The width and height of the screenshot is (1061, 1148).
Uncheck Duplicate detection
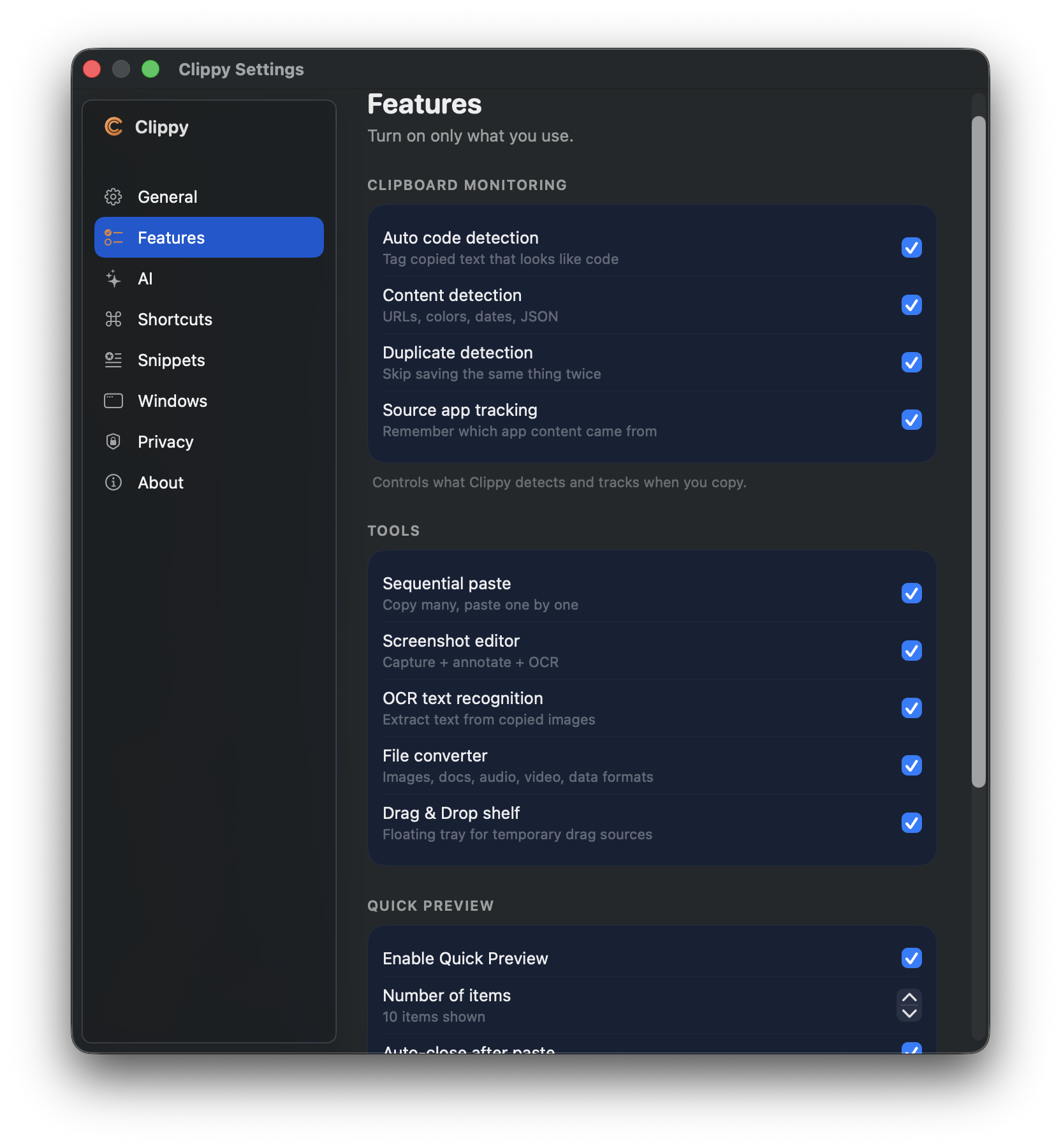[x=912, y=362]
